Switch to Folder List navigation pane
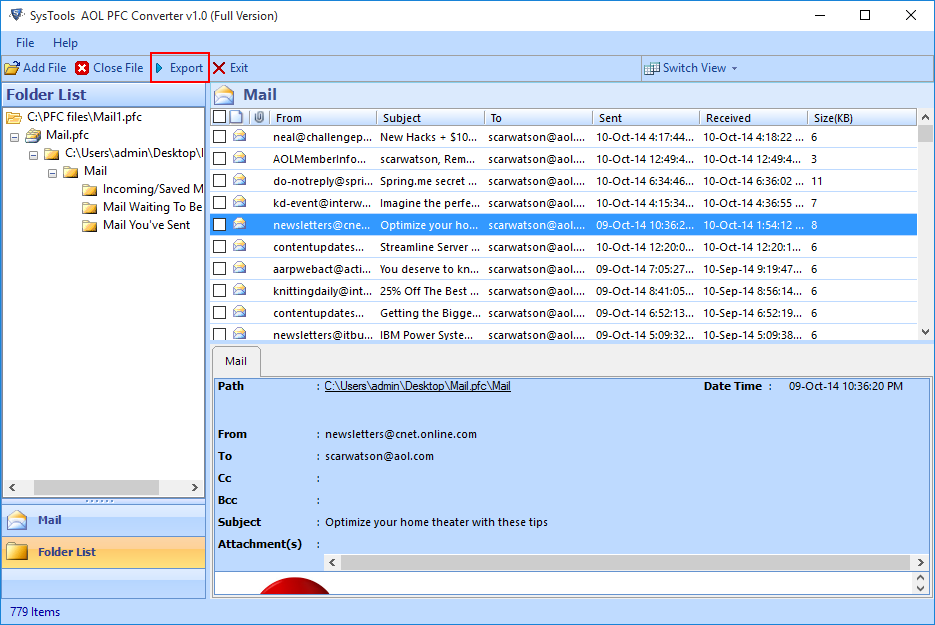935x625 pixels. tap(104, 552)
